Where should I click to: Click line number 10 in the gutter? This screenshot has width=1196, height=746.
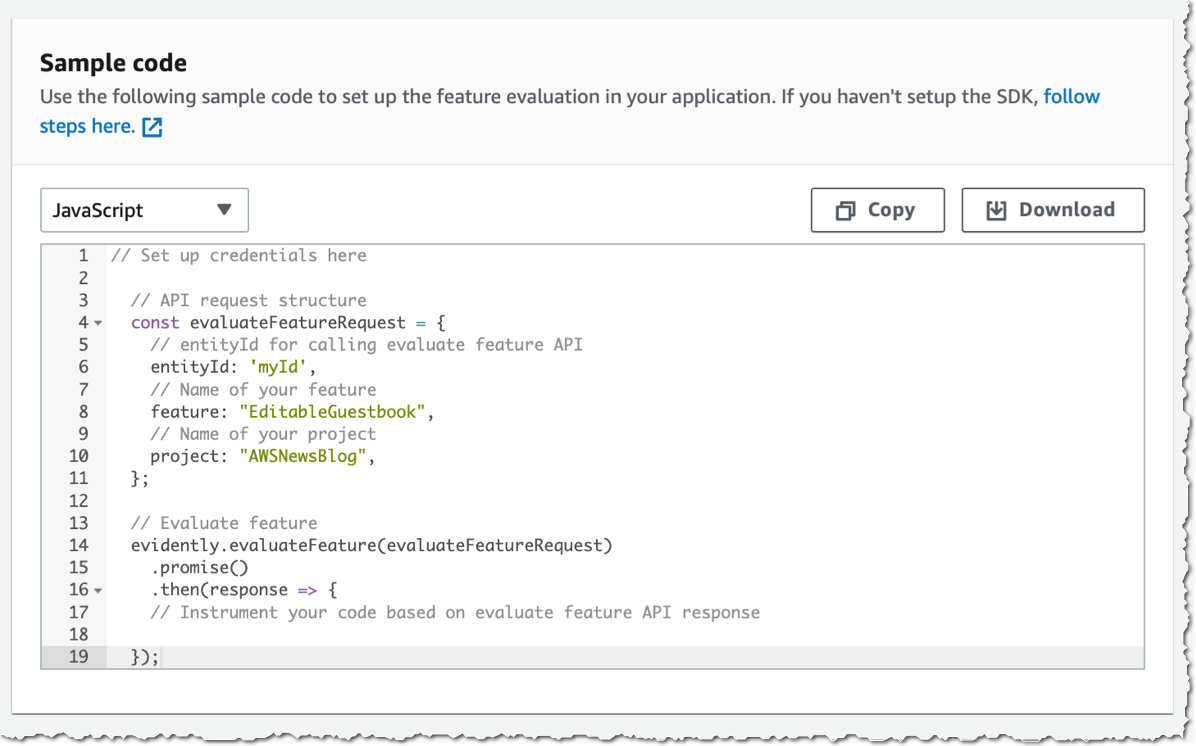pos(78,457)
